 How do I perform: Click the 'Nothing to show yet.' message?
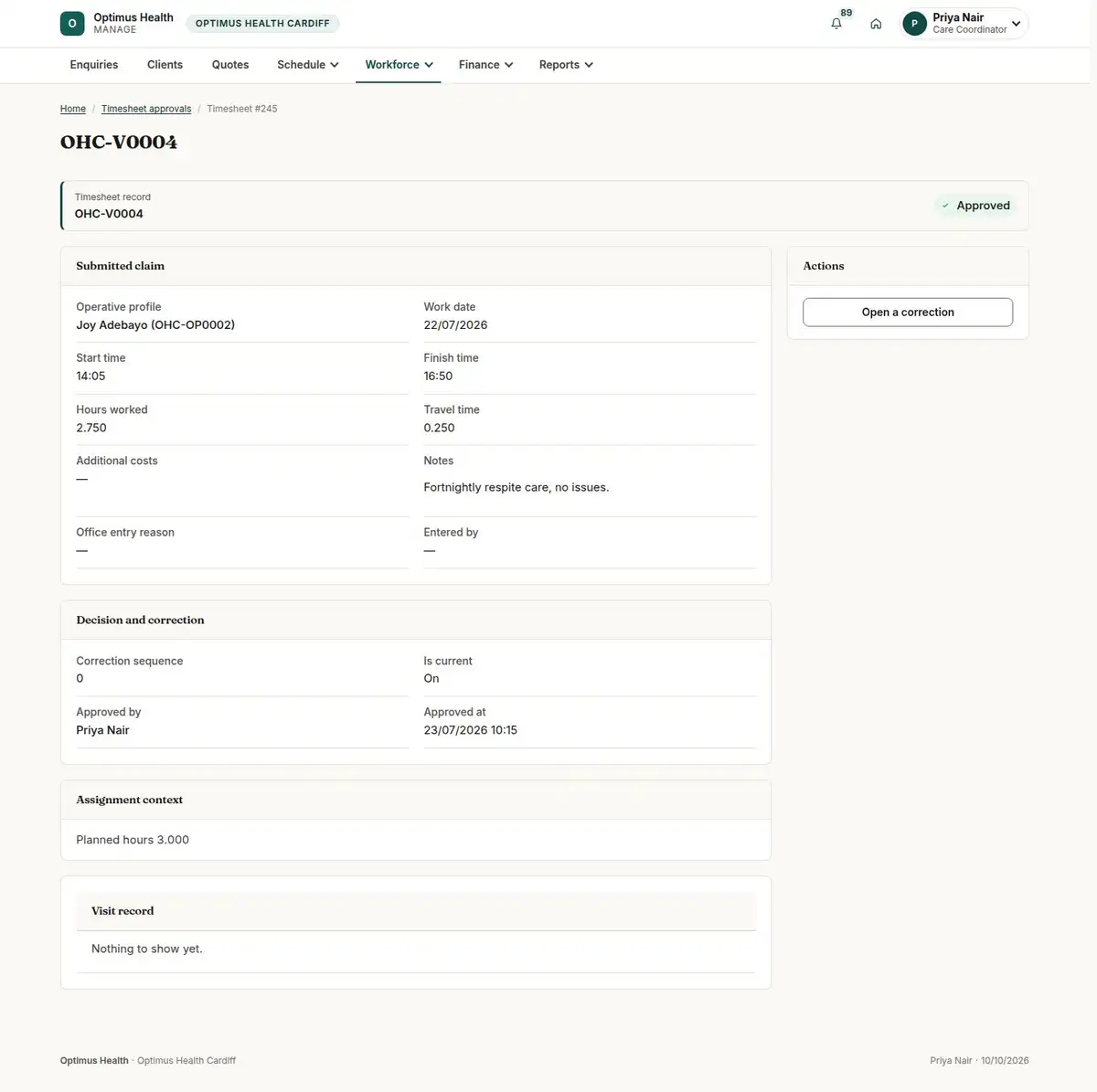(147, 949)
